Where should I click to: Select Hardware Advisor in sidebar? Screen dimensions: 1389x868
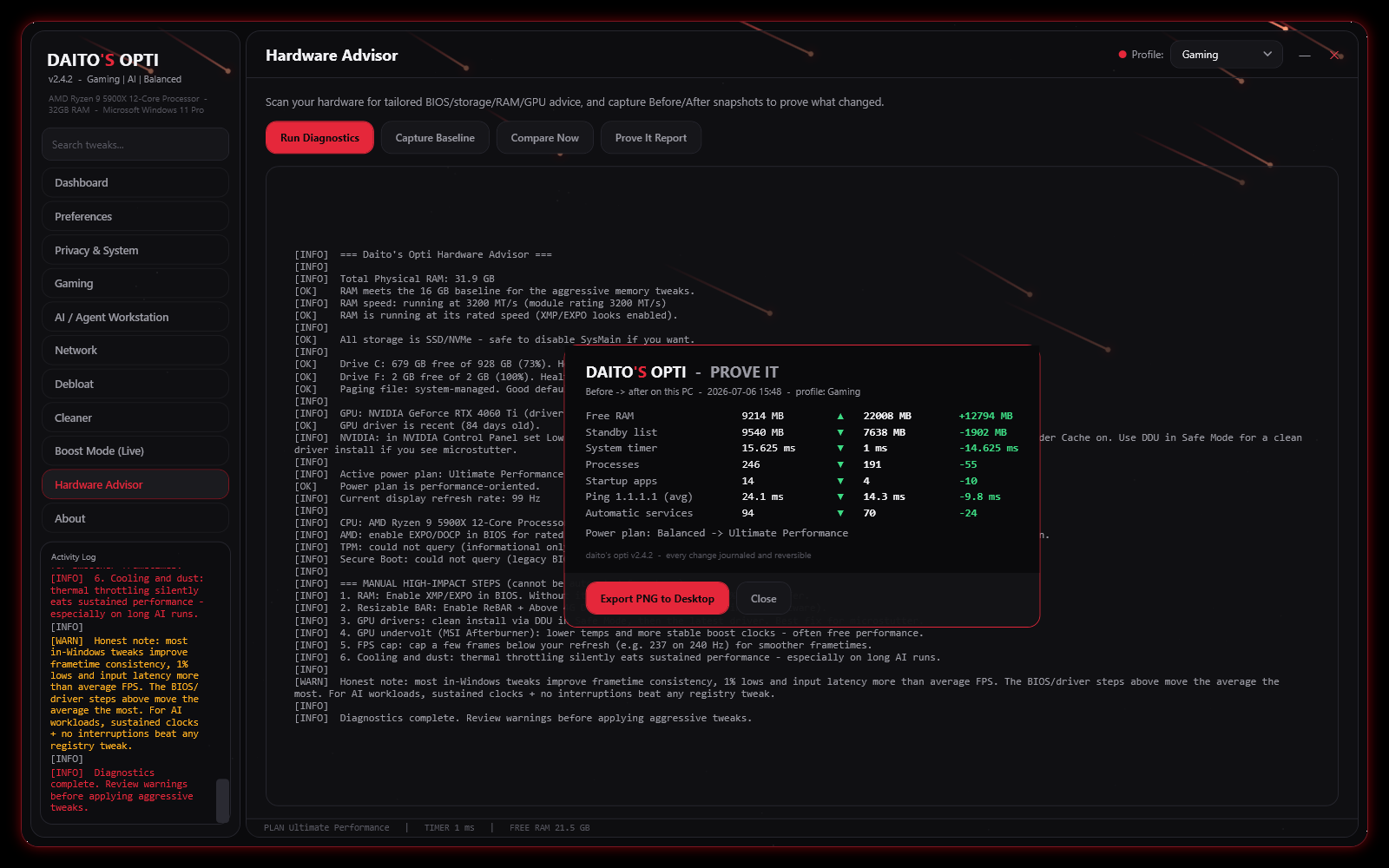(x=135, y=485)
